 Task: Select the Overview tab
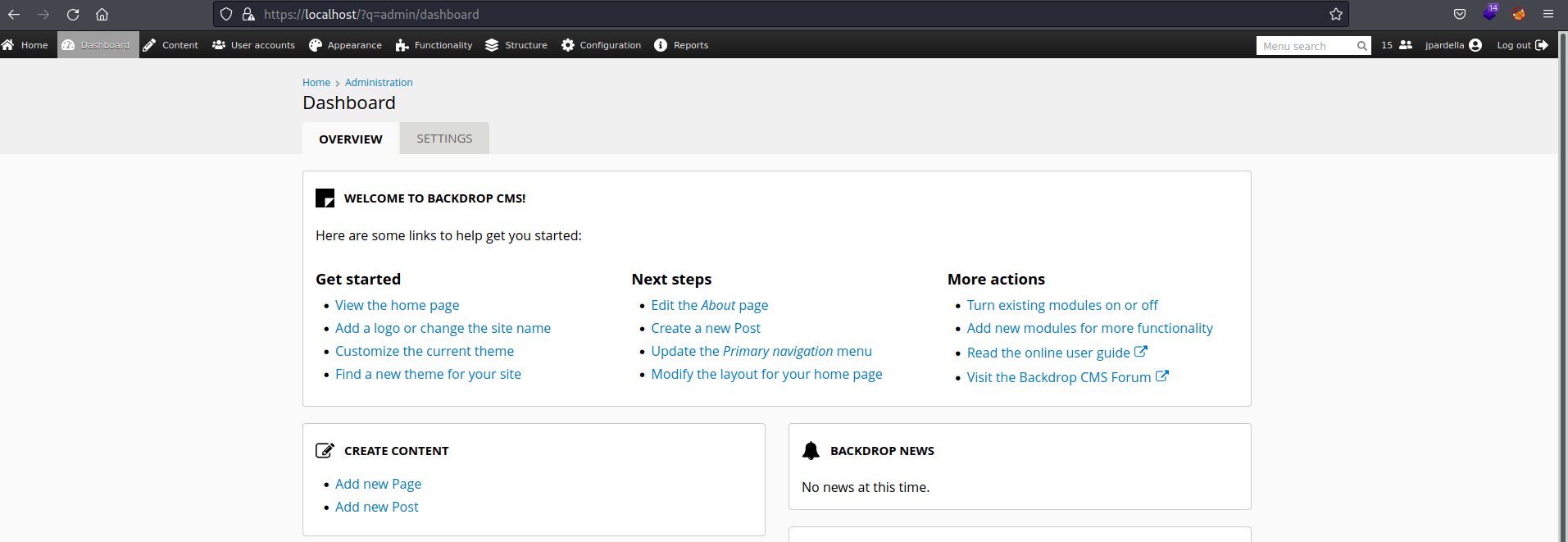(x=350, y=139)
